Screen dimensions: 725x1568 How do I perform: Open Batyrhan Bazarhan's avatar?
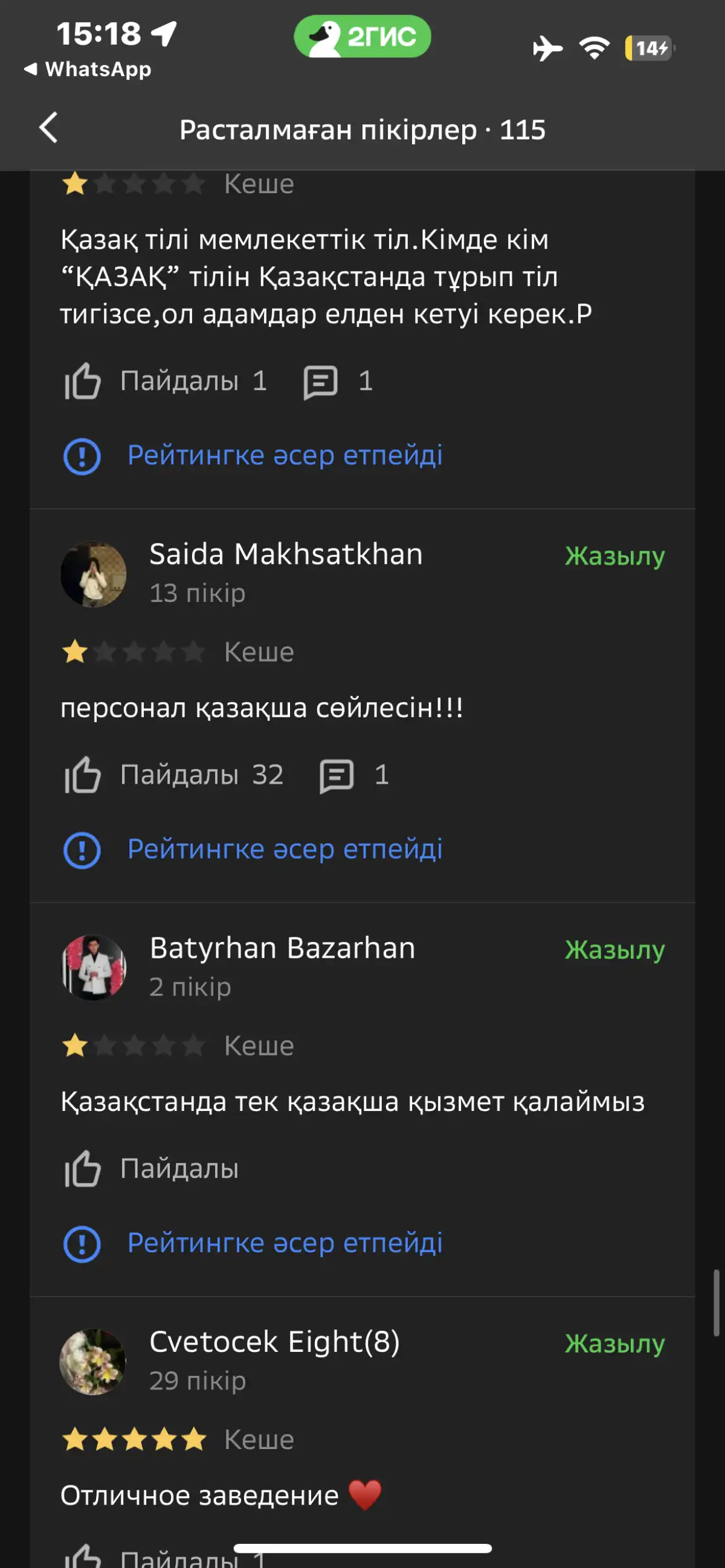(93, 967)
